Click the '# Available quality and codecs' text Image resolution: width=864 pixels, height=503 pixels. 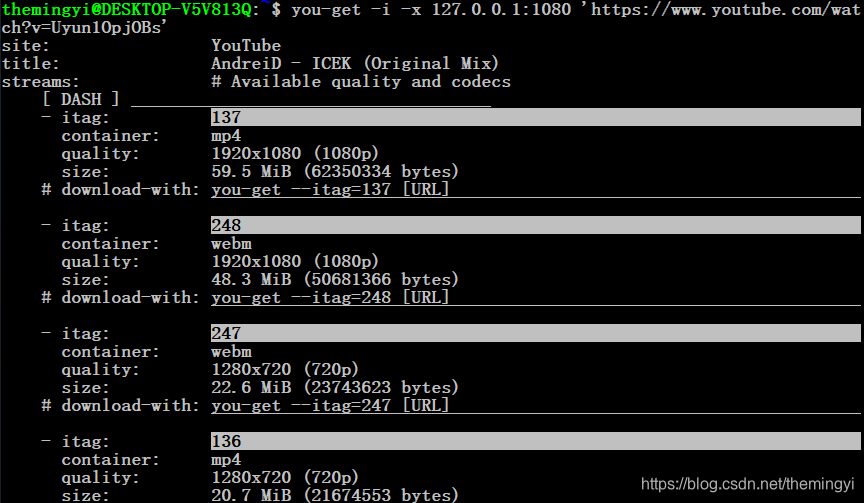[361, 82]
